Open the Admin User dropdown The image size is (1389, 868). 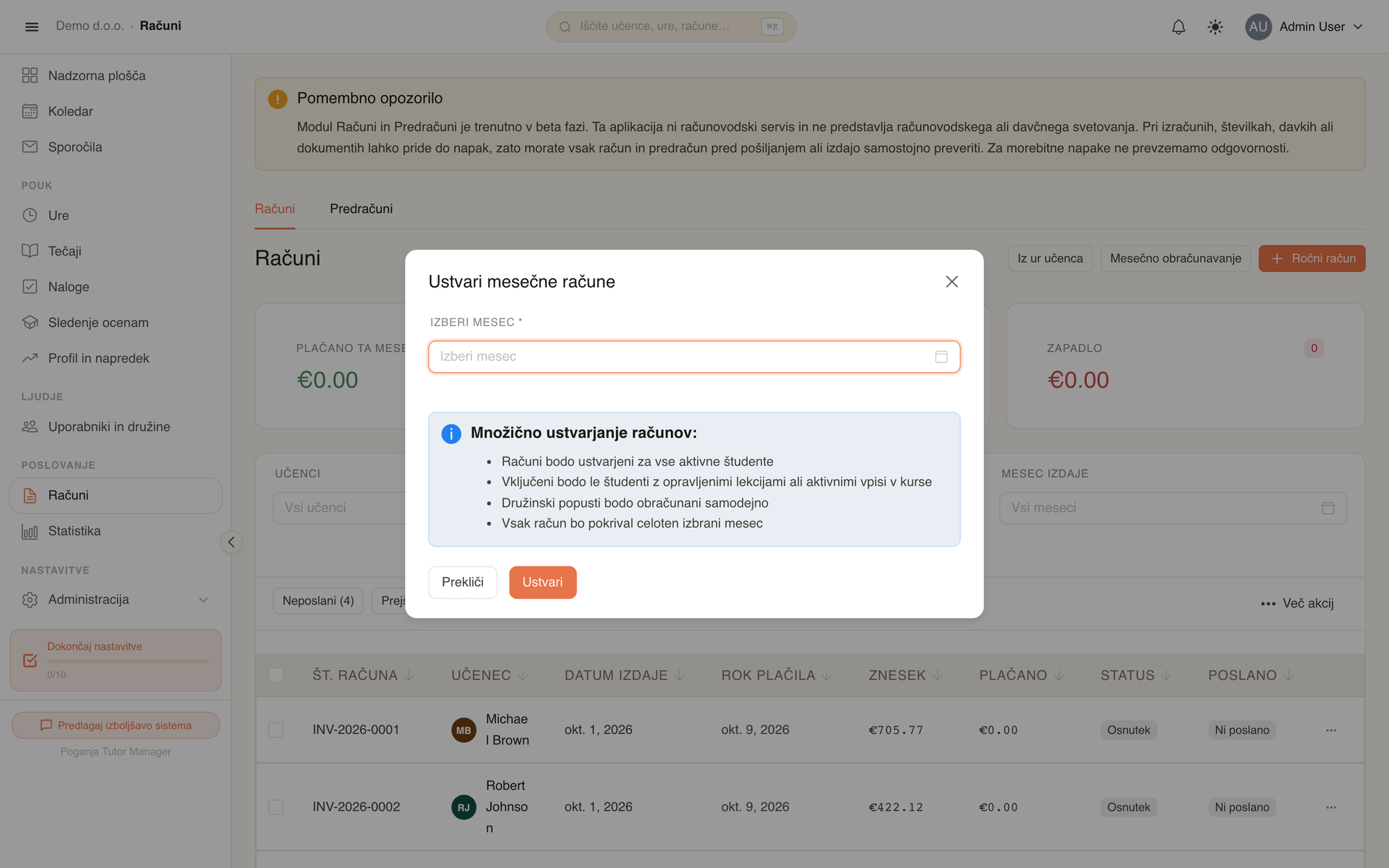(1305, 26)
